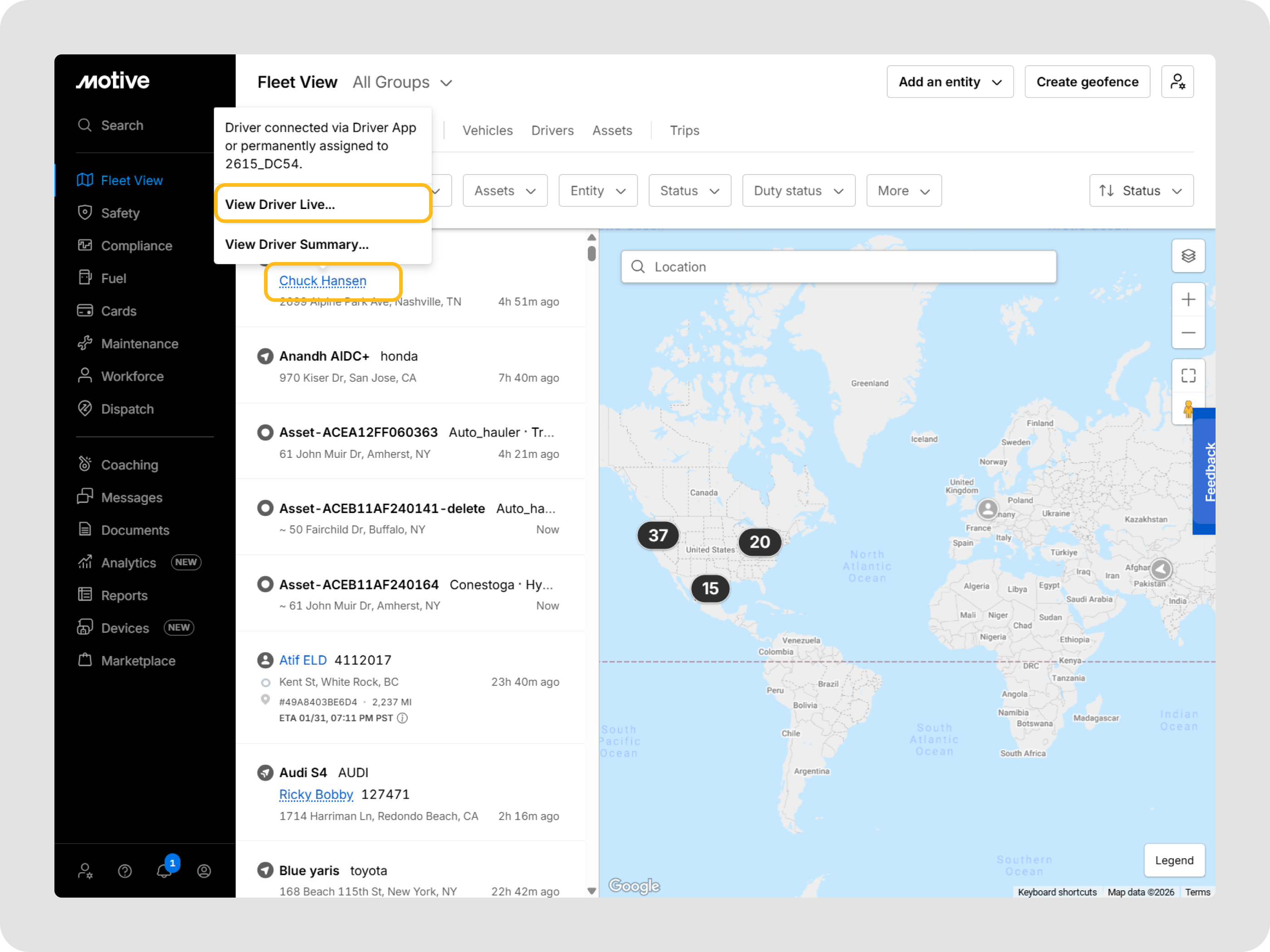The width and height of the screenshot is (1270, 952).
Task: Zoom in on the map
Action: tap(1188, 300)
